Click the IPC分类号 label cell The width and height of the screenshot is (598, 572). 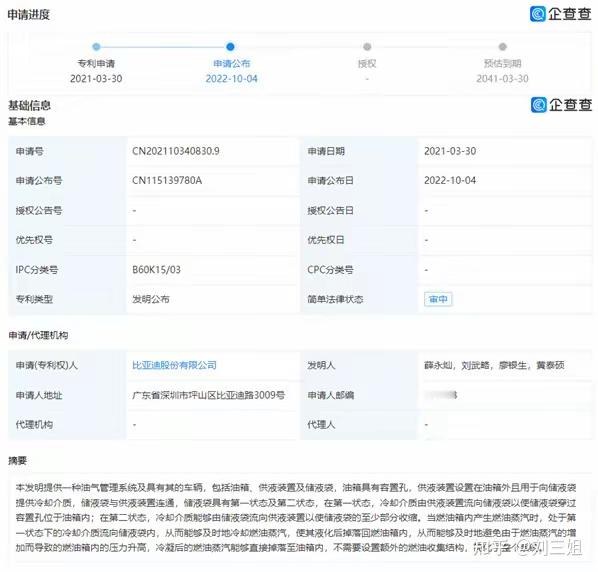pos(67,270)
